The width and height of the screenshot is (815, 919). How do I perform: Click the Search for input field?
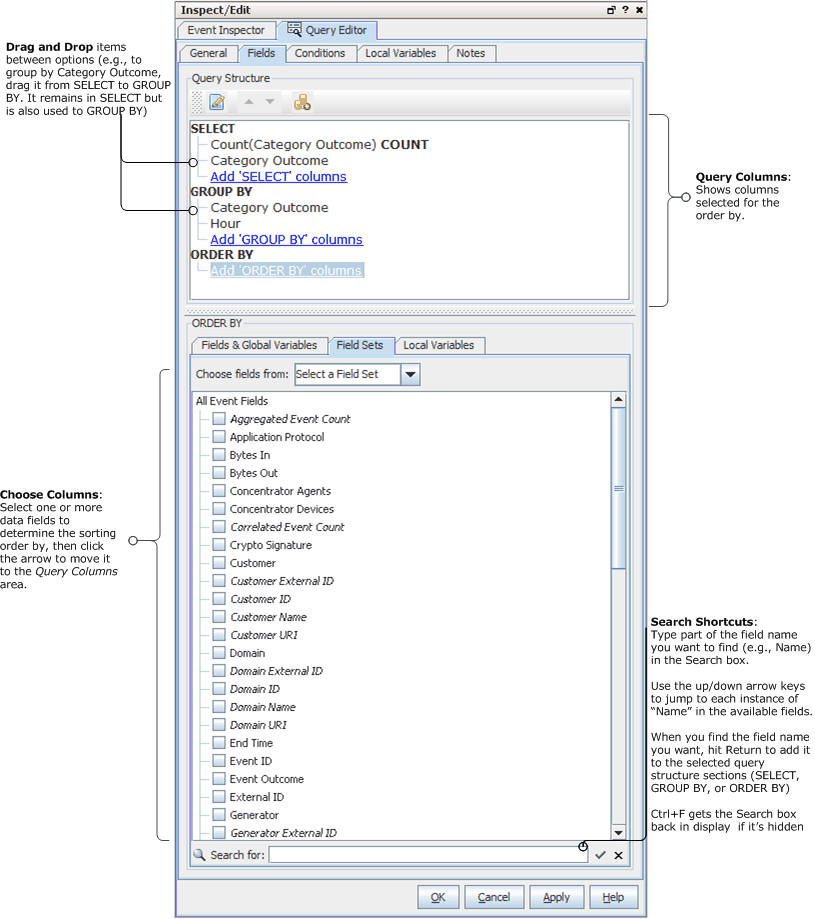[420, 855]
